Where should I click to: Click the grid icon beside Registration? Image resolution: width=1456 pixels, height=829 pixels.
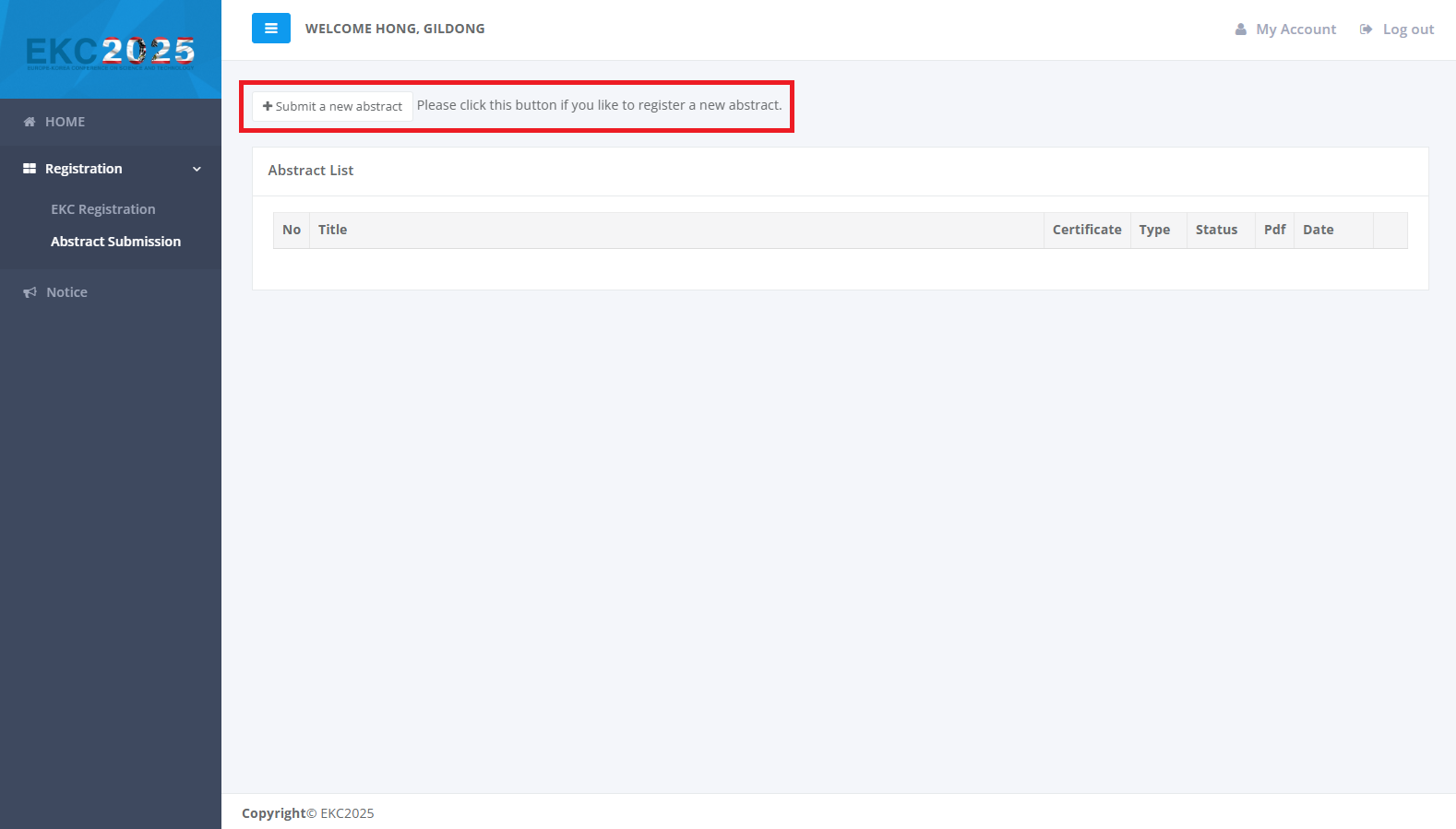tap(30, 169)
